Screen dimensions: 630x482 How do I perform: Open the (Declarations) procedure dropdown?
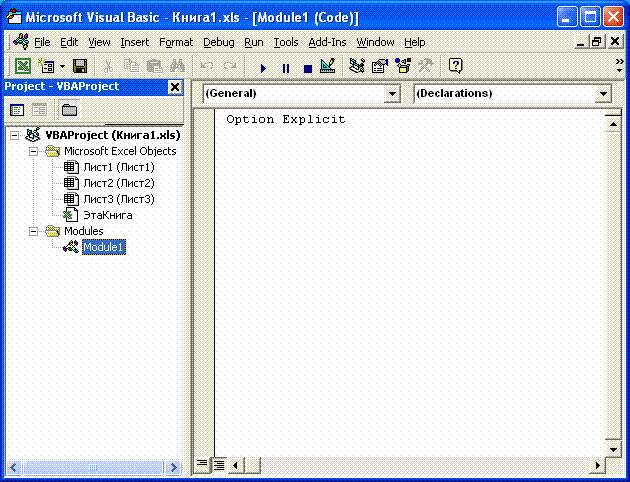tap(603, 94)
